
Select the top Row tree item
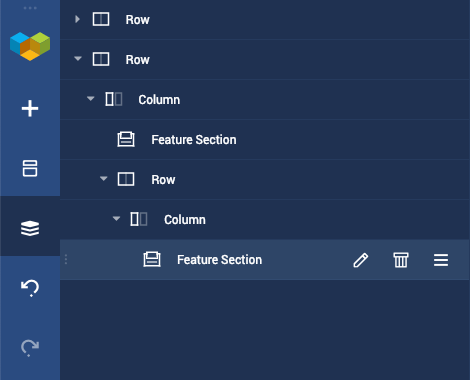coord(265,20)
